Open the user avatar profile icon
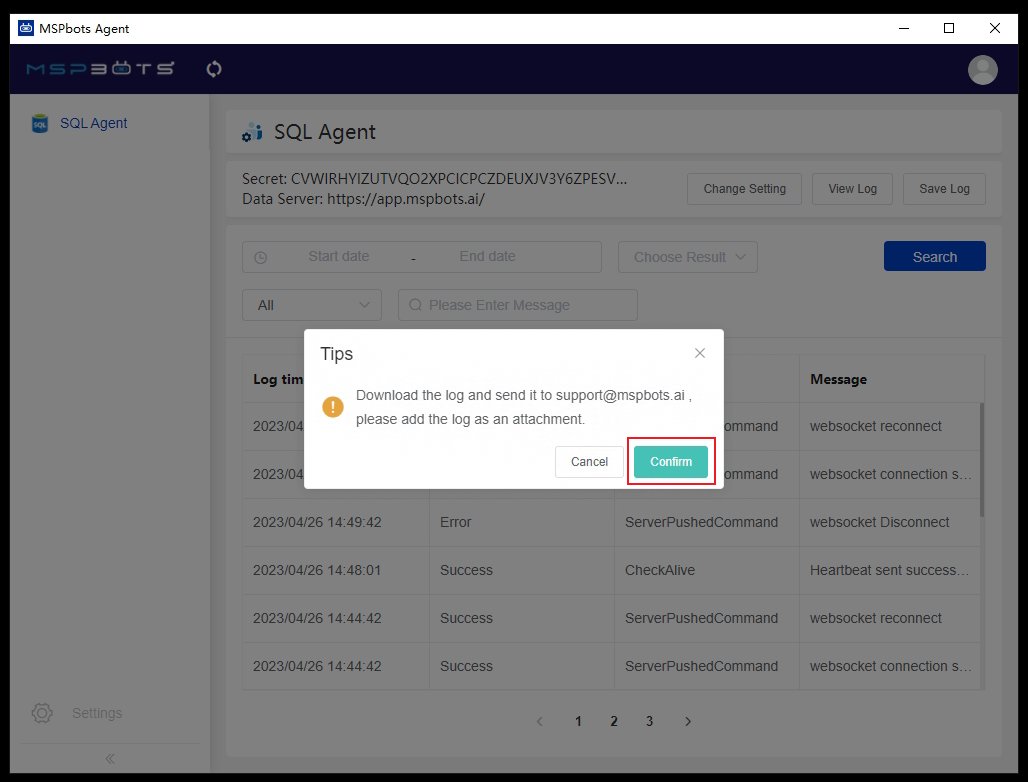The height and width of the screenshot is (782, 1028). click(982, 69)
